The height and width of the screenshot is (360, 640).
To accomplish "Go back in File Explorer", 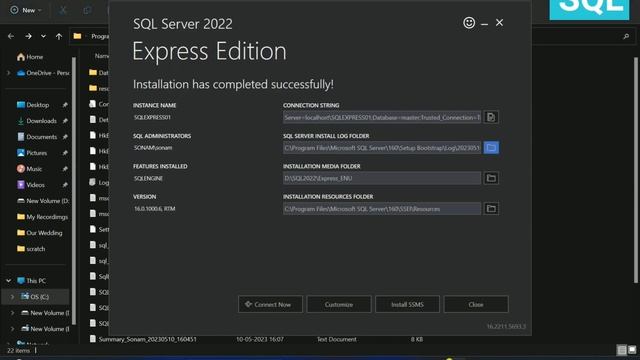I will [11, 36].
